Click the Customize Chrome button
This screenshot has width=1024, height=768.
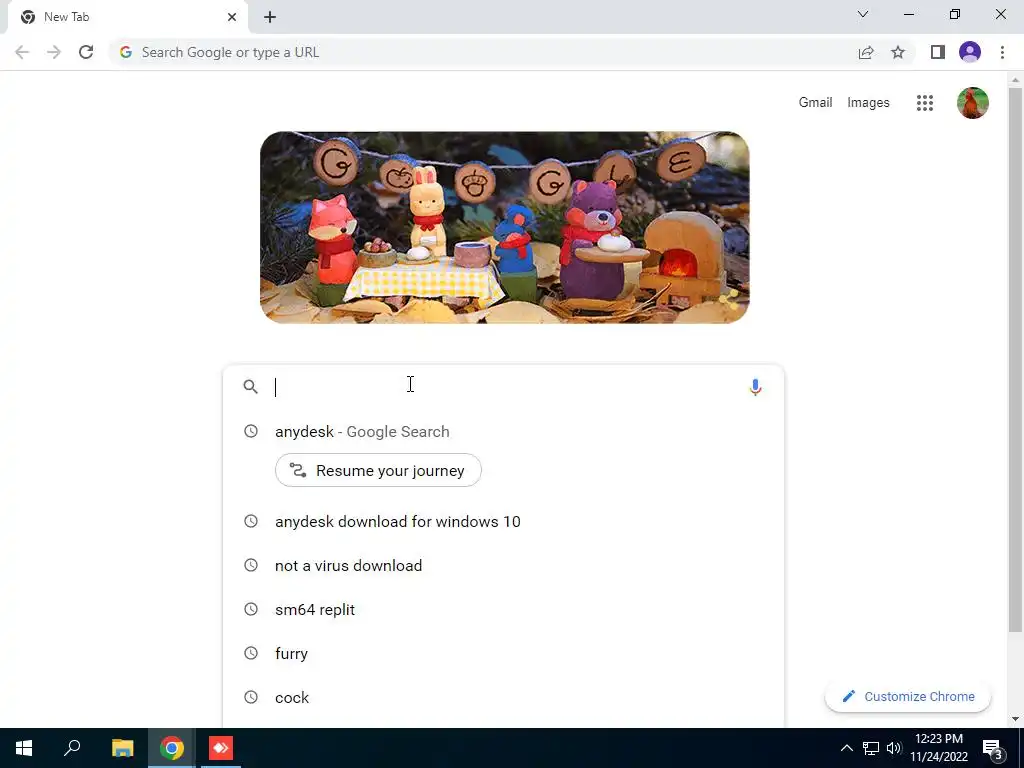(908, 697)
